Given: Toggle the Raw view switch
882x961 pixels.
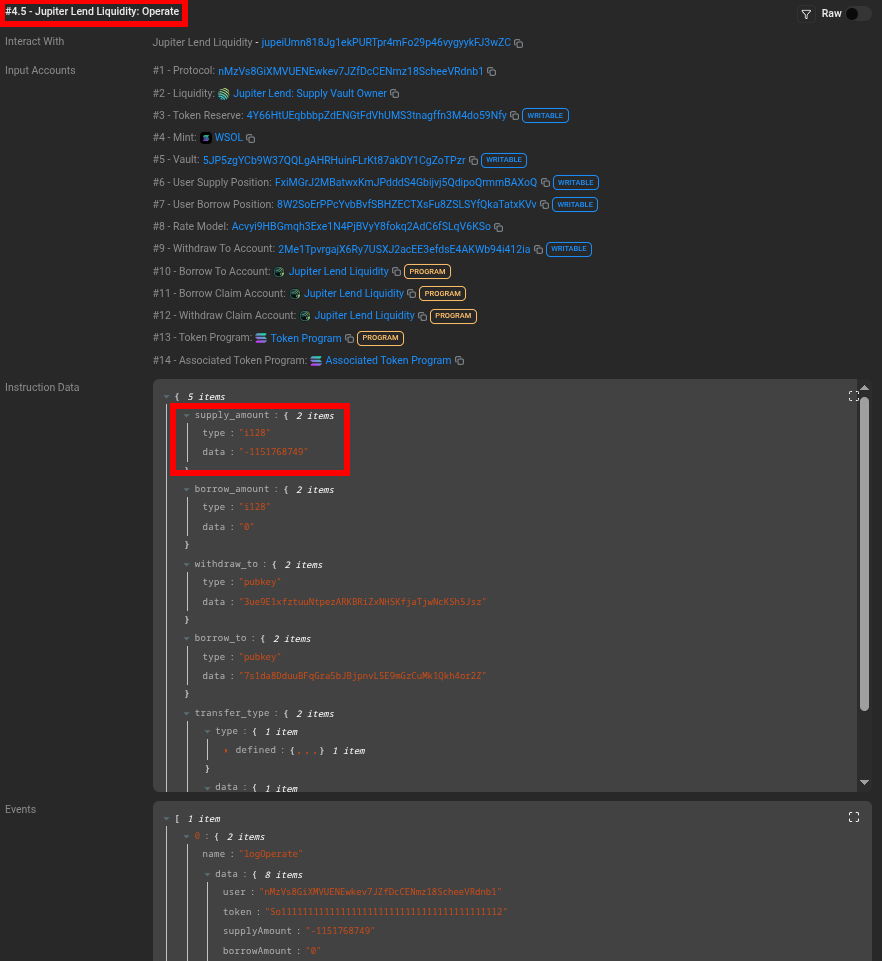Looking at the screenshot, I should [x=857, y=13].
